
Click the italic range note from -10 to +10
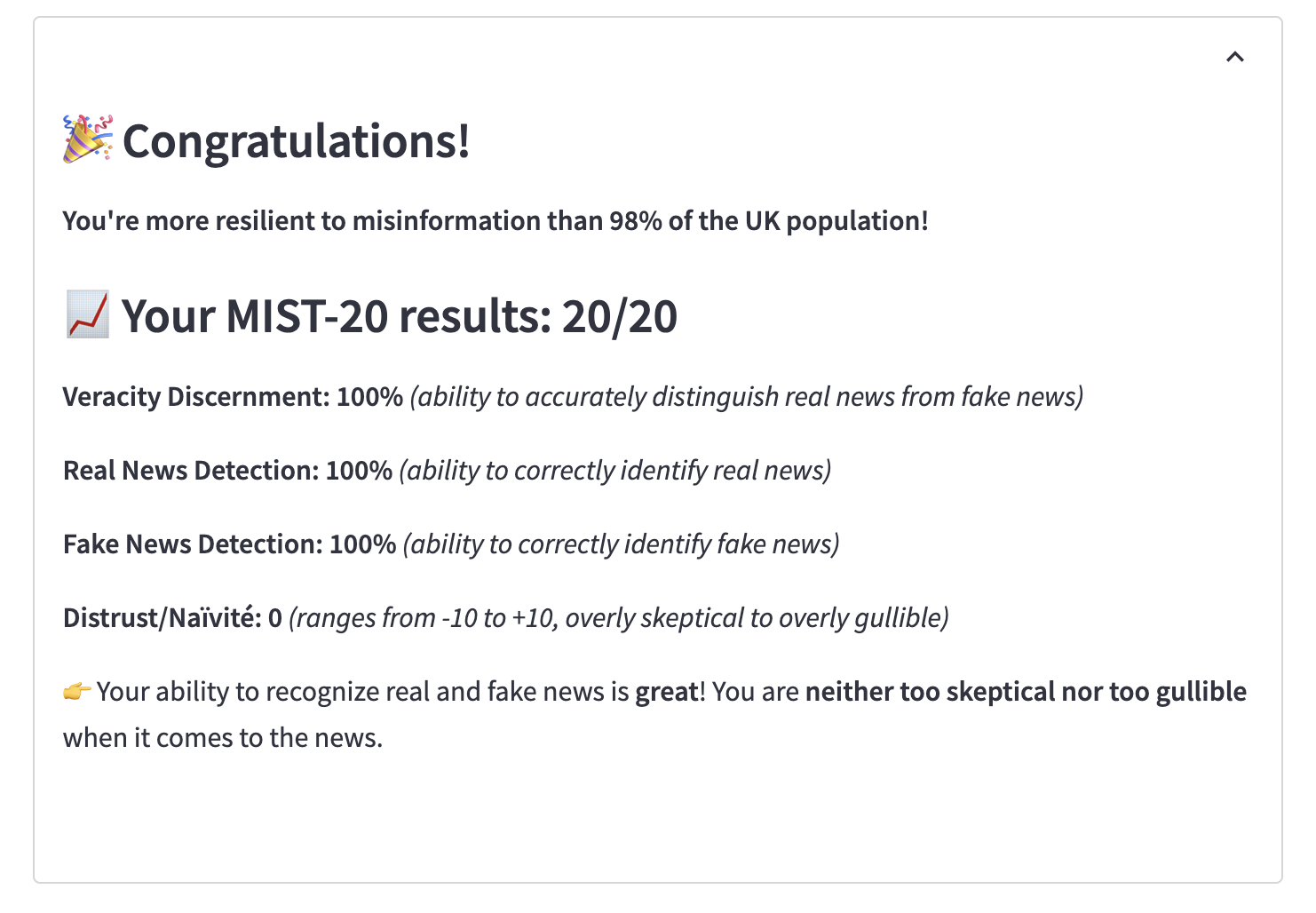pyautogui.click(x=619, y=617)
